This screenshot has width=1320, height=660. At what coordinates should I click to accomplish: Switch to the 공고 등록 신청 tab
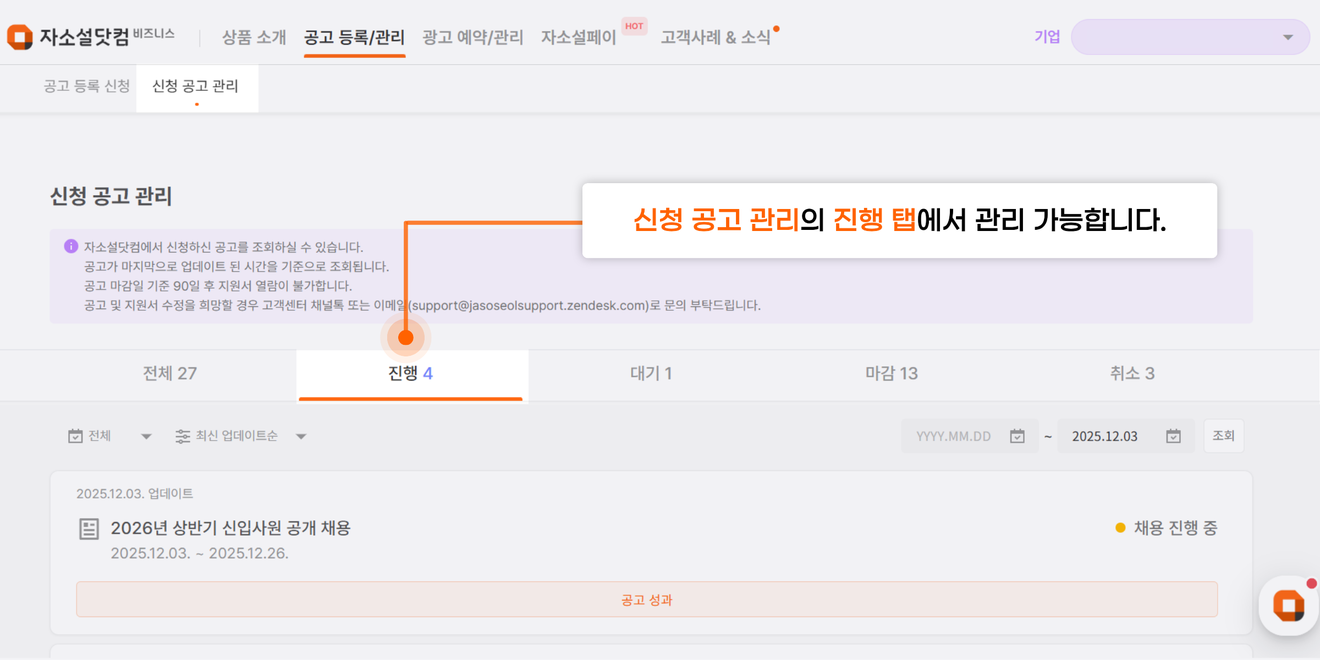click(x=87, y=86)
